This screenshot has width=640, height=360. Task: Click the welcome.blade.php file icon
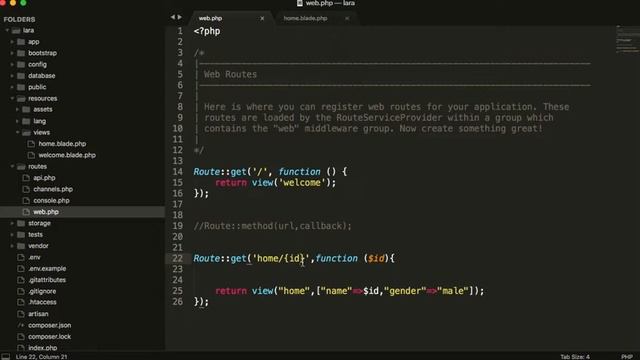(x=31, y=155)
